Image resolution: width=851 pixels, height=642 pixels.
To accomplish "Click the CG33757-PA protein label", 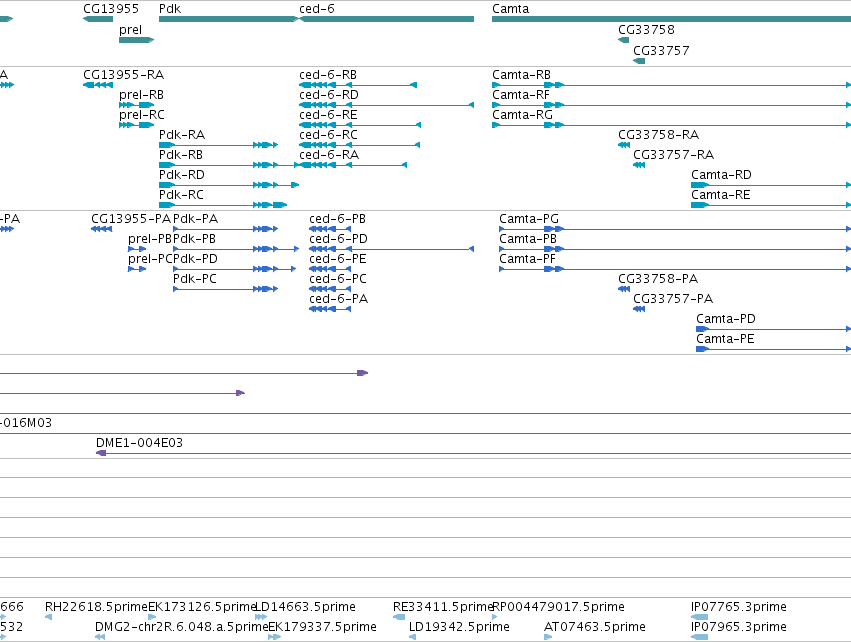I will click(x=673, y=300).
